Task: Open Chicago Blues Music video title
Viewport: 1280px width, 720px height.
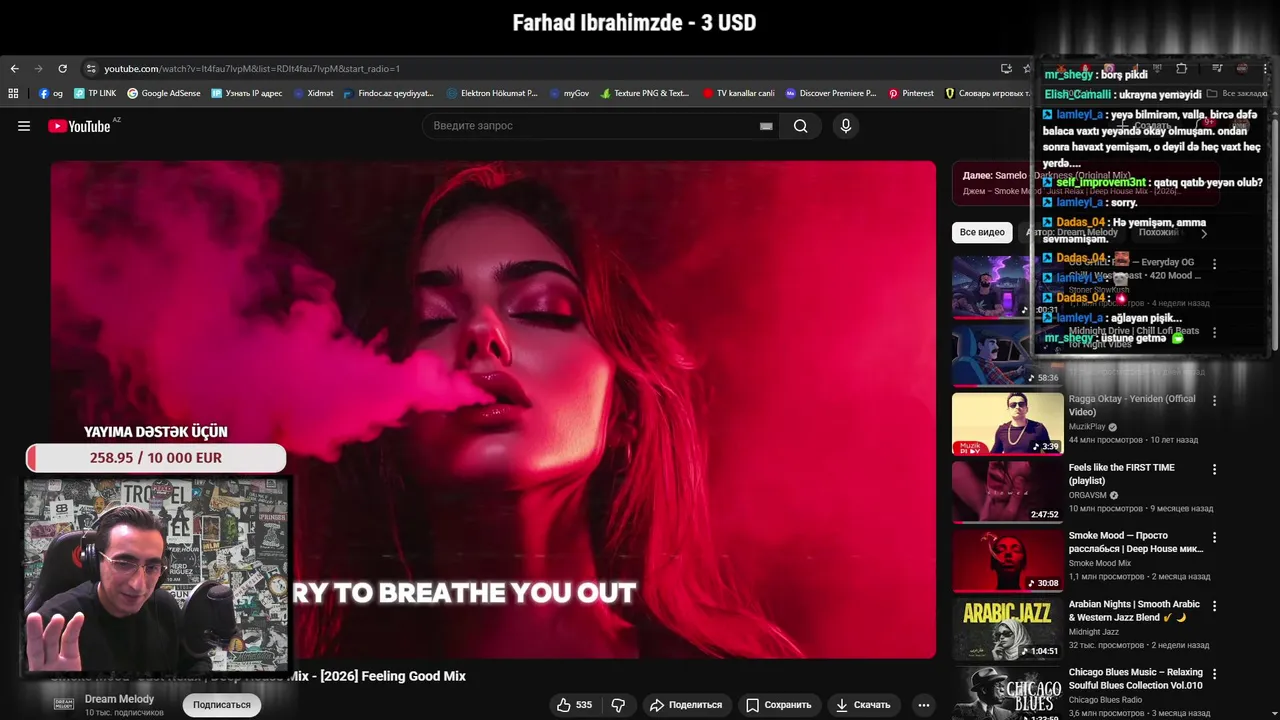Action: click(1135, 679)
